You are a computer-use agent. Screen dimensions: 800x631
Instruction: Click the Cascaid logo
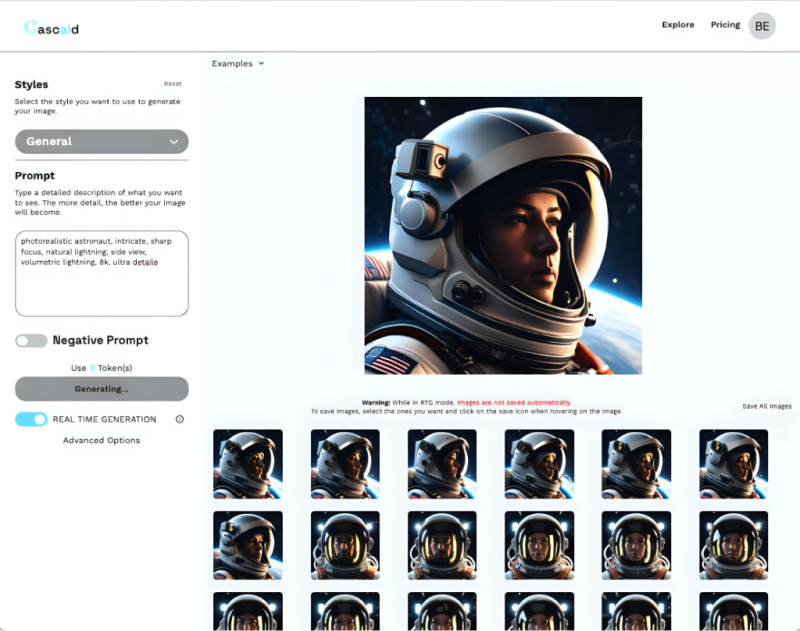click(51, 28)
